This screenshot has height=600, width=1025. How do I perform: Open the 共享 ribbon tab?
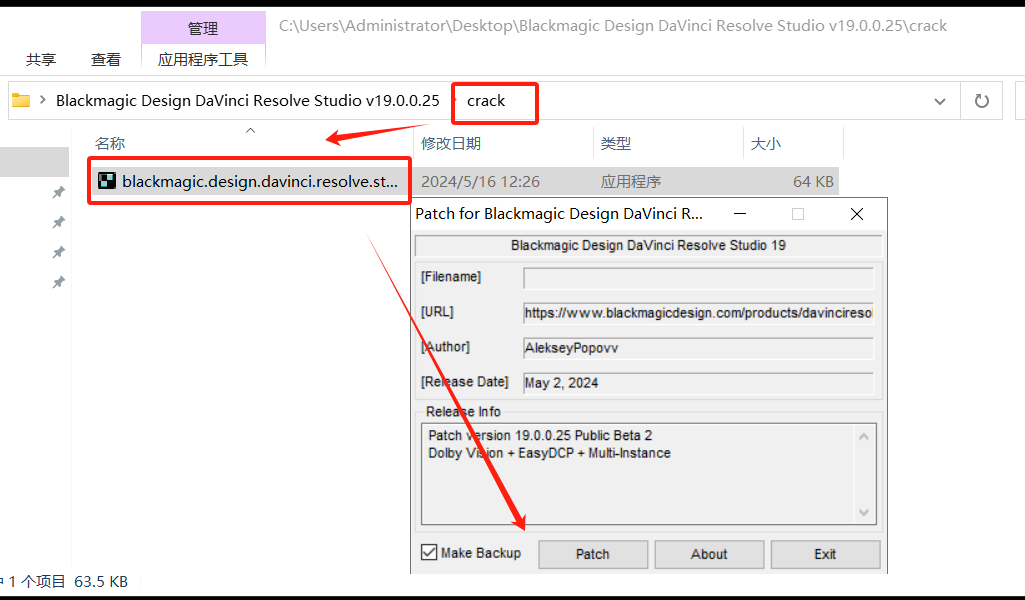coord(41,59)
